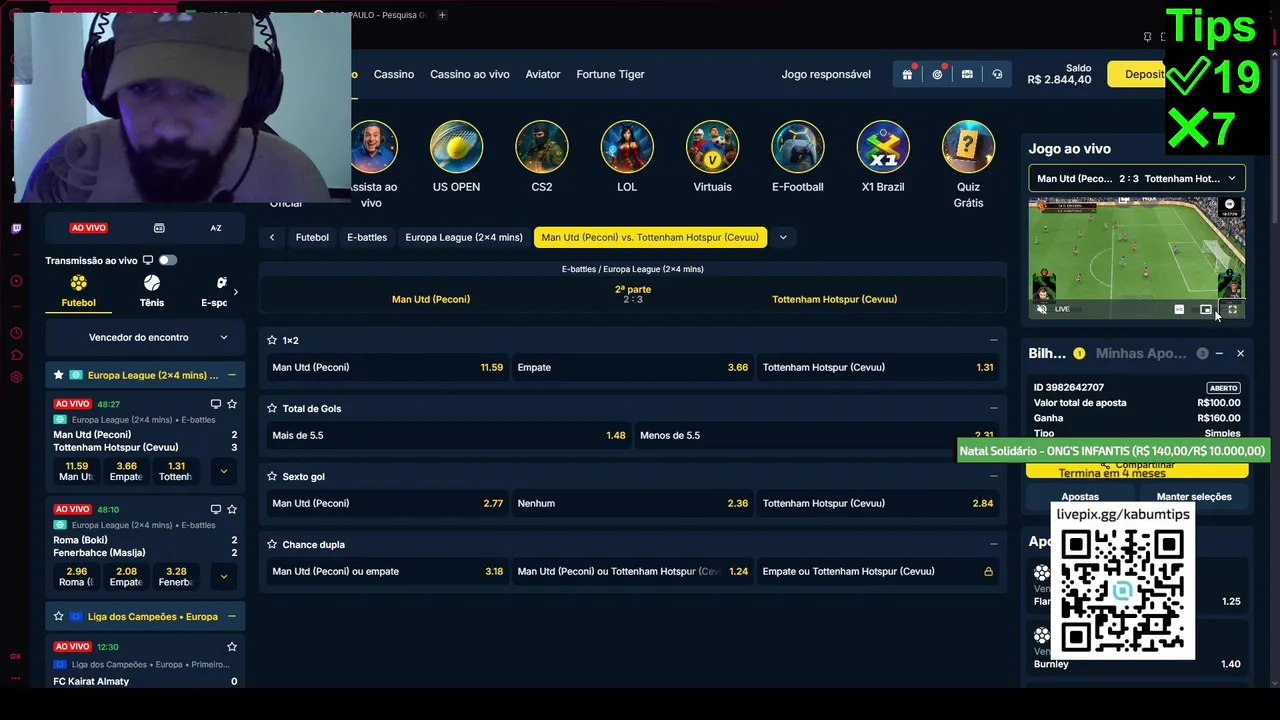
Task: Select the AO VIVO tab
Action: (x=88, y=228)
